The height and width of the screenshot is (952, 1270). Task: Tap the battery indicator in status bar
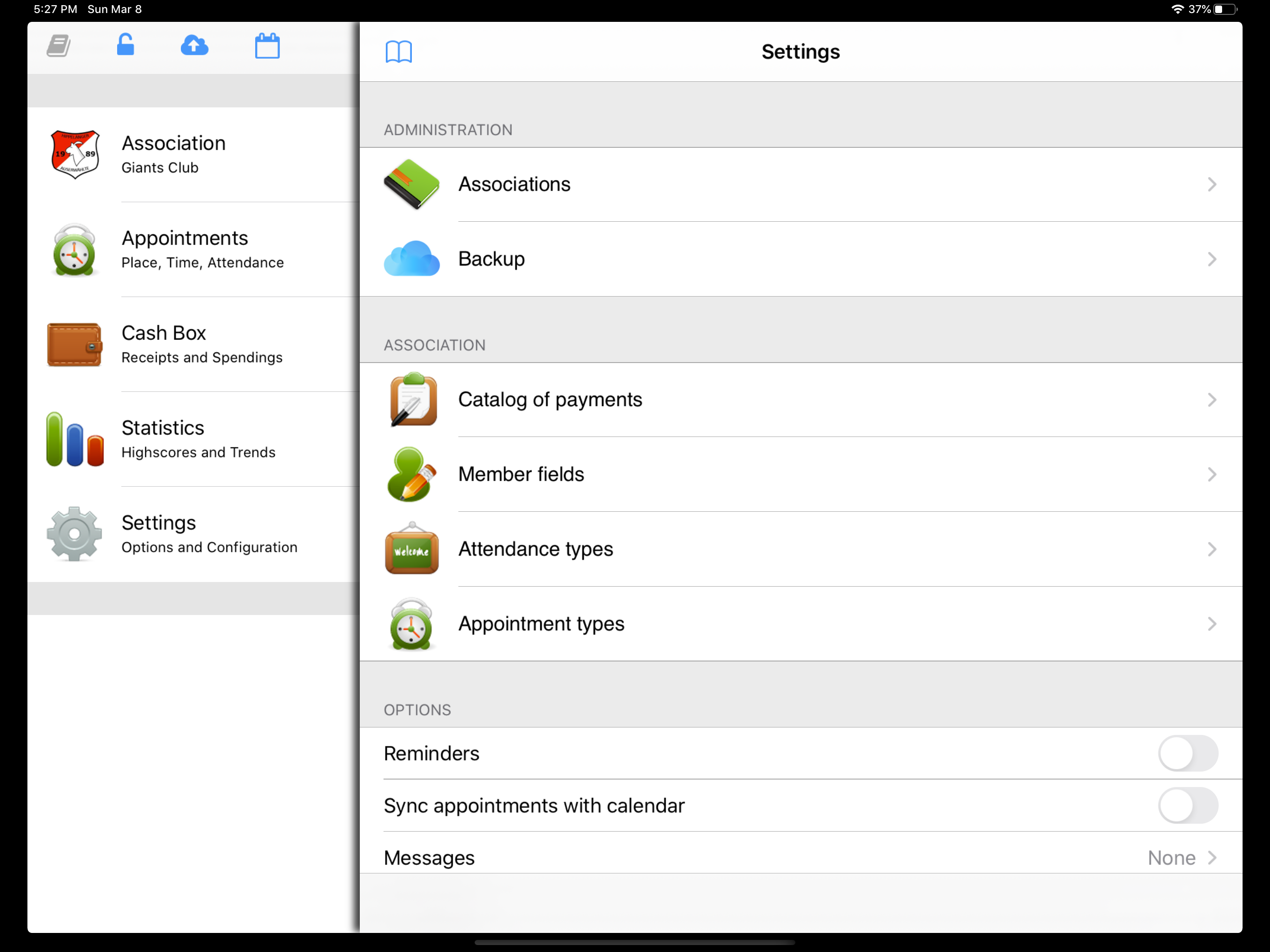click(x=1226, y=9)
